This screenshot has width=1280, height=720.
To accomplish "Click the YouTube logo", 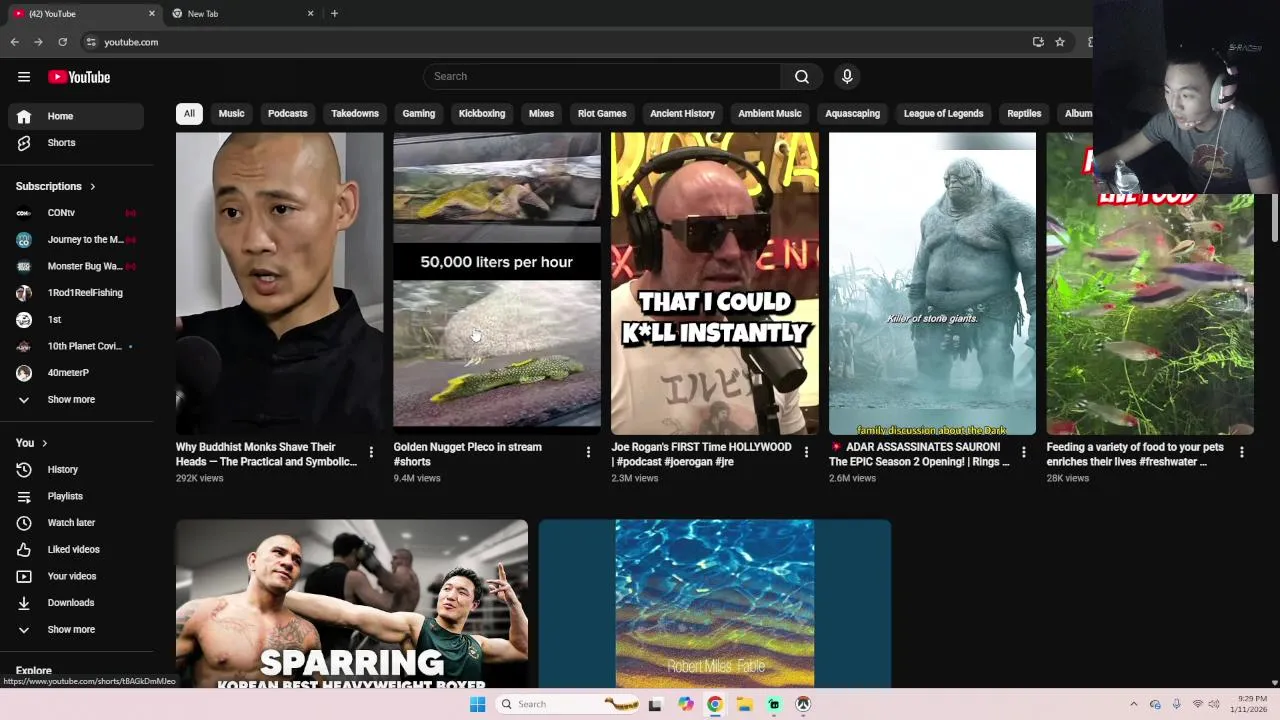I will [x=79, y=77].
